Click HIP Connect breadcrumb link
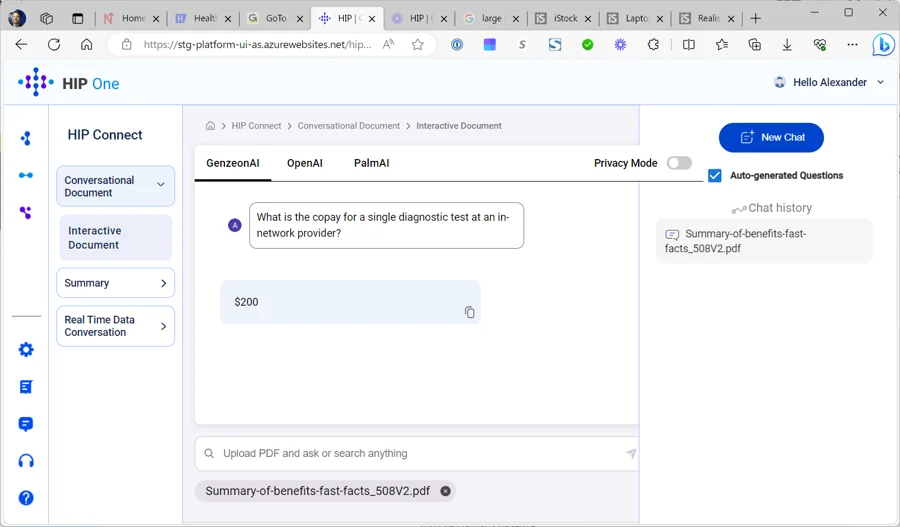 coord(256,126)
